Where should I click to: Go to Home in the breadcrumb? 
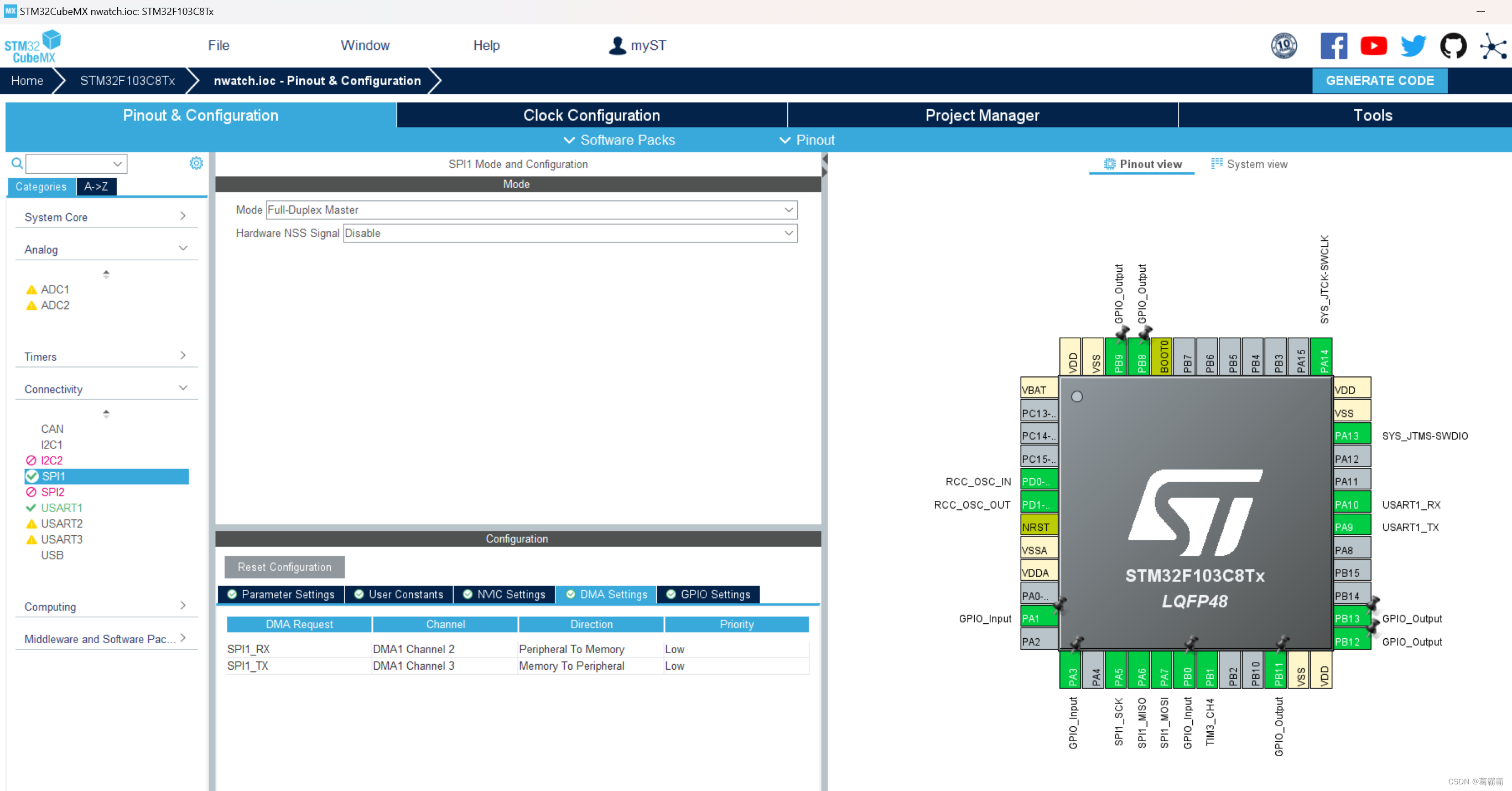click(x=27, y=80)
